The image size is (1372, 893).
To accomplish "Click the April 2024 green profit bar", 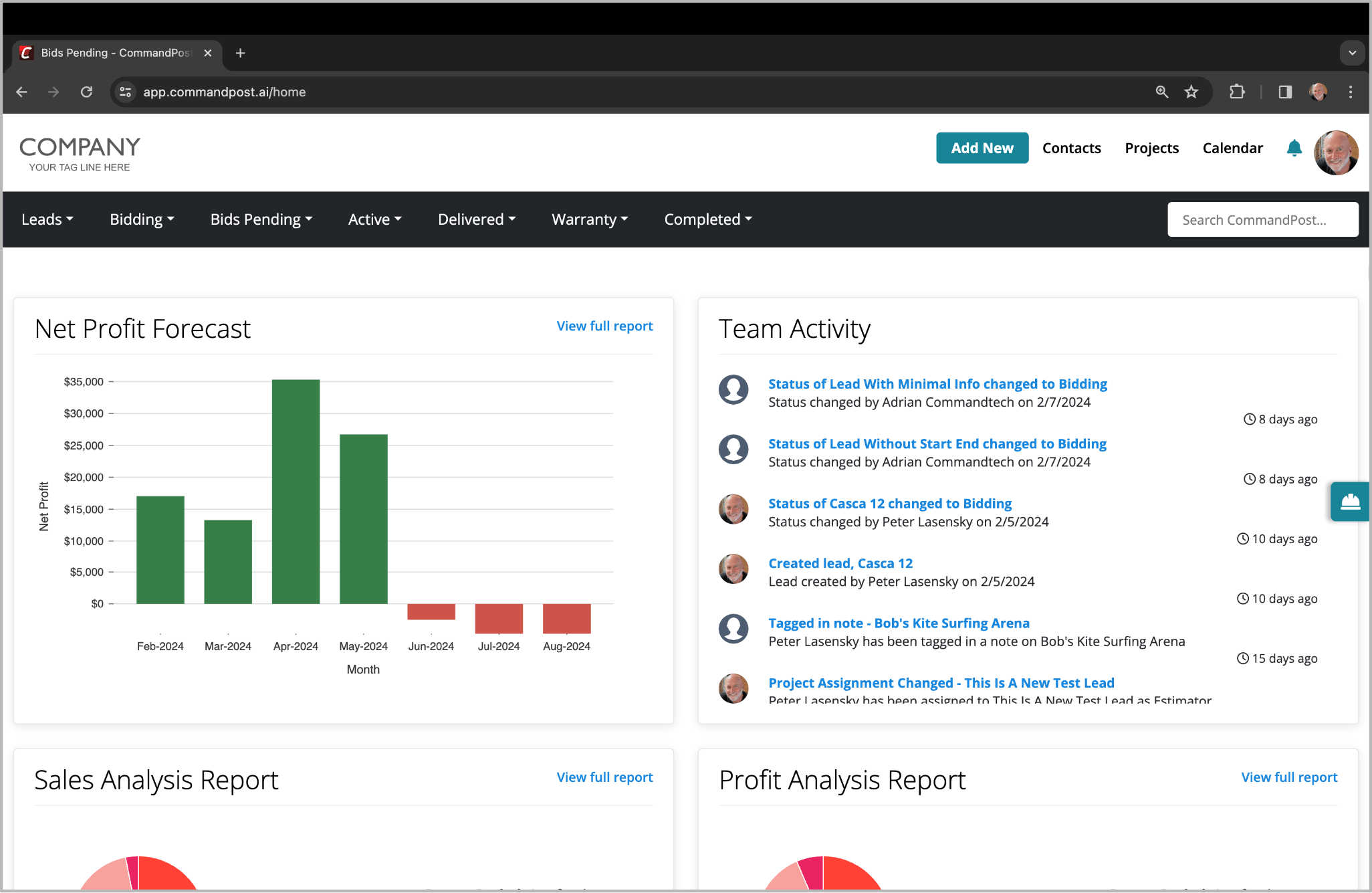I will [296, 492].
